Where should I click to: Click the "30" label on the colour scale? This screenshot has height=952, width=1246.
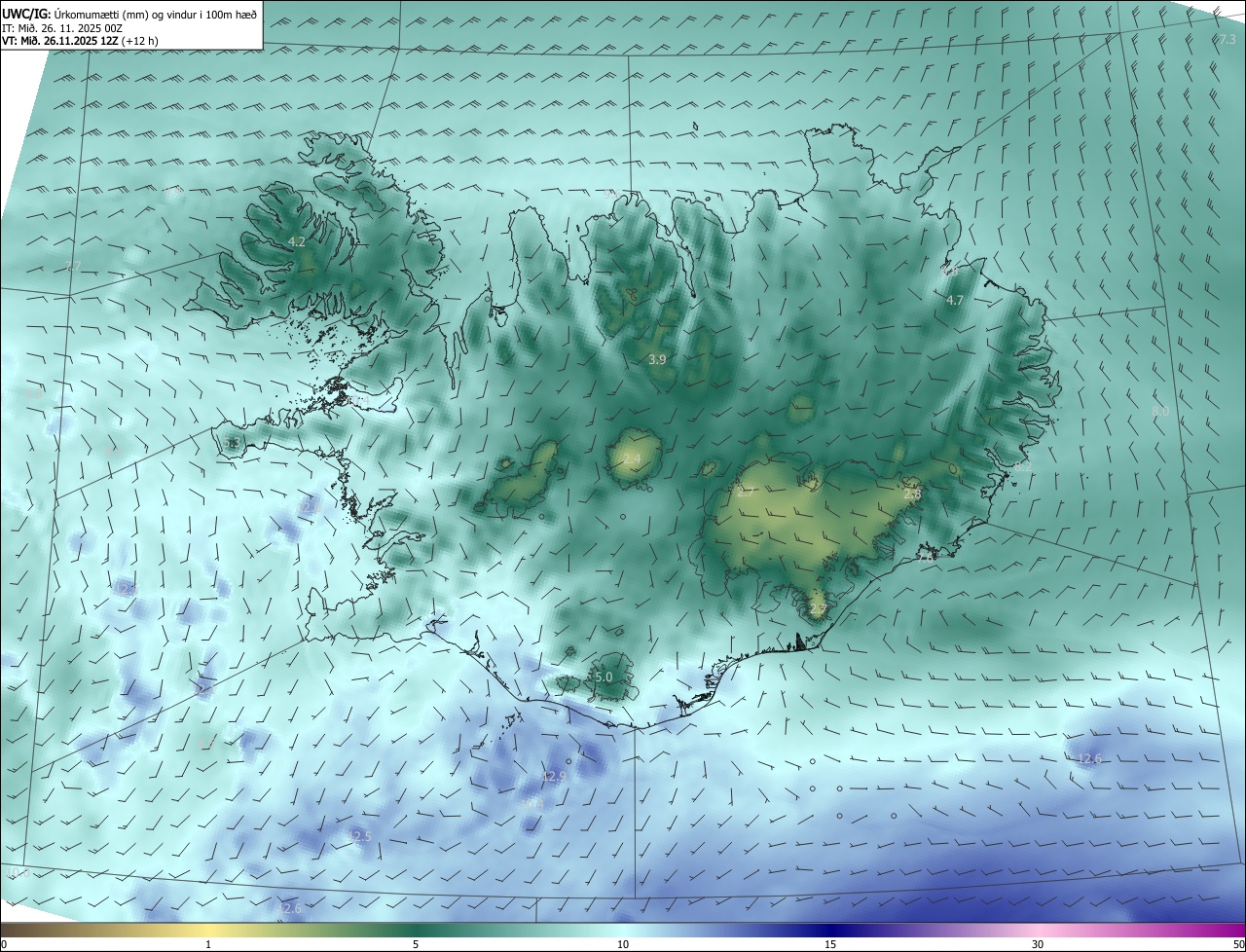coord(1038,944)
